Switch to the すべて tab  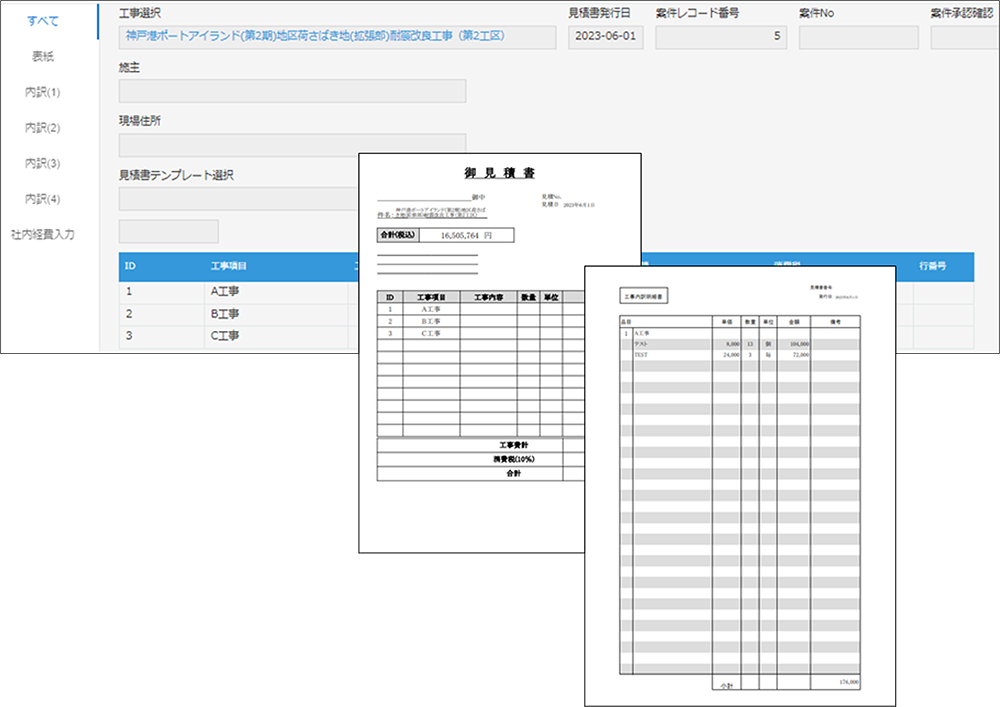point(42,21)
